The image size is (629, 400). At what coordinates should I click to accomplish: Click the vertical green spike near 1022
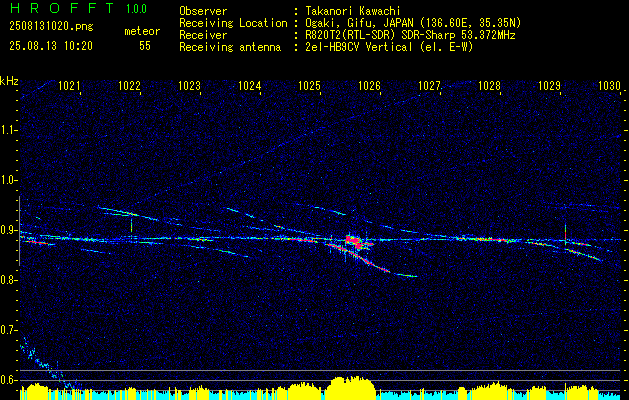131,224
